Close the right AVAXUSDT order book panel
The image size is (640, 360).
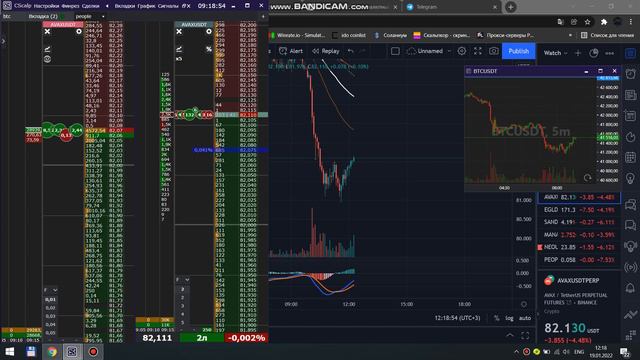(179, 31)
